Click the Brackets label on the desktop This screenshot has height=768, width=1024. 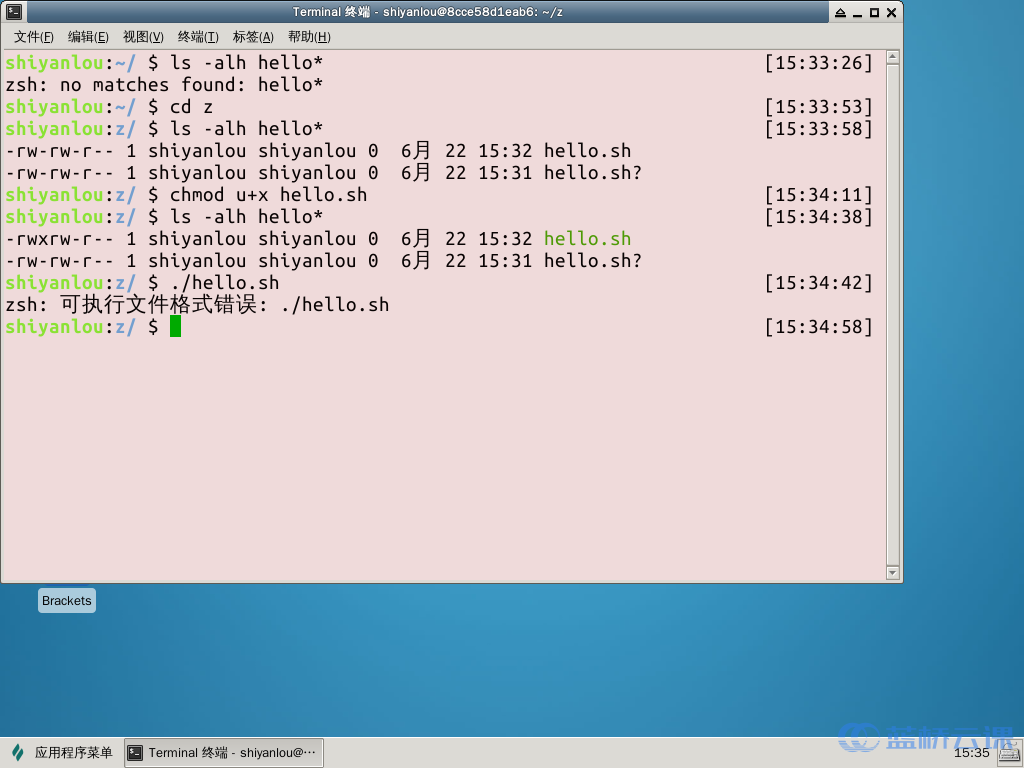tap(67, 601)
